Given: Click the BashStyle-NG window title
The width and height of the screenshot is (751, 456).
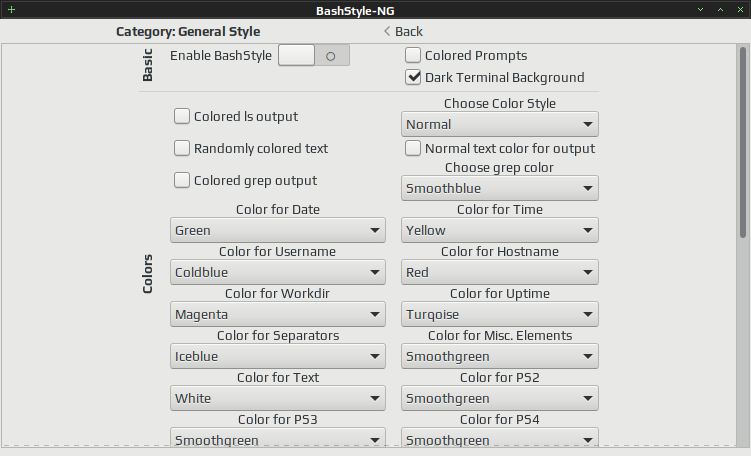Looking at the screenshot, I should (x=355, y=11).
